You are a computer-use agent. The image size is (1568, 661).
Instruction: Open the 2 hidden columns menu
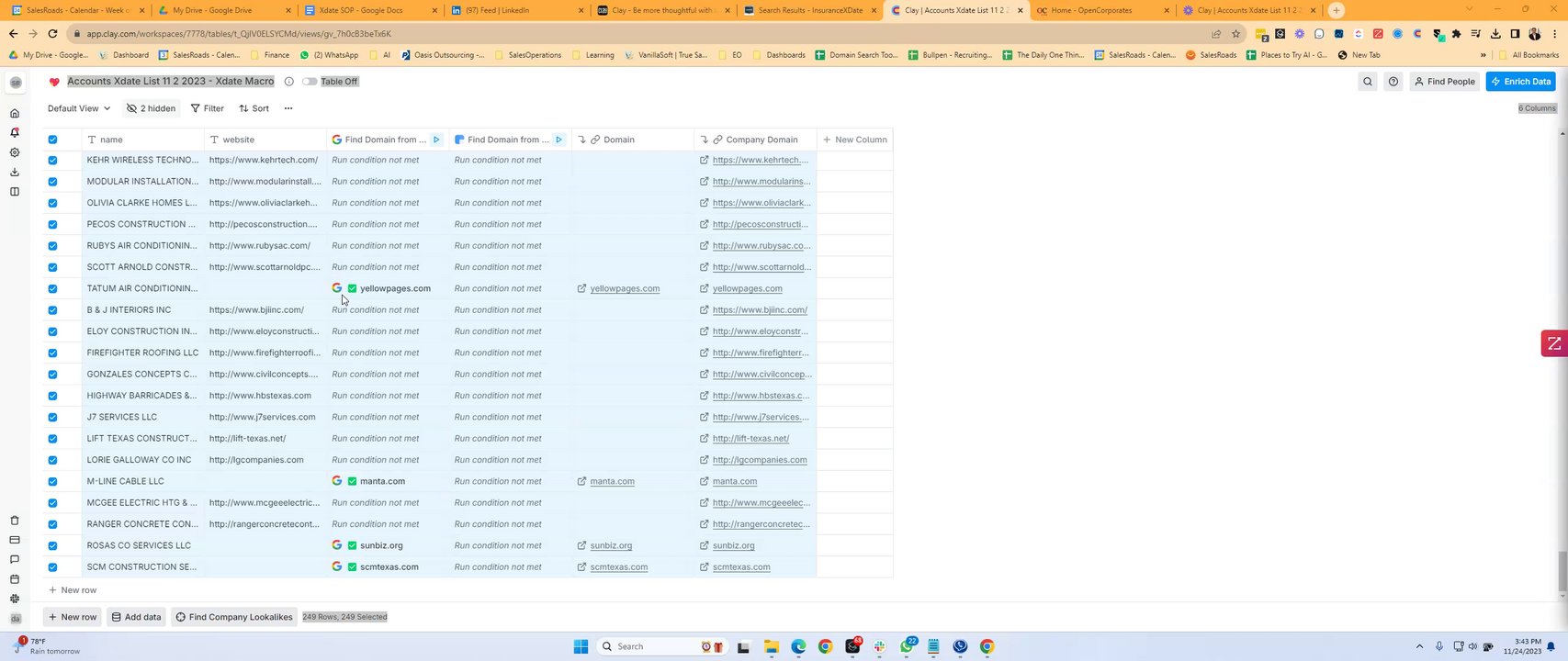click(152, 108)
